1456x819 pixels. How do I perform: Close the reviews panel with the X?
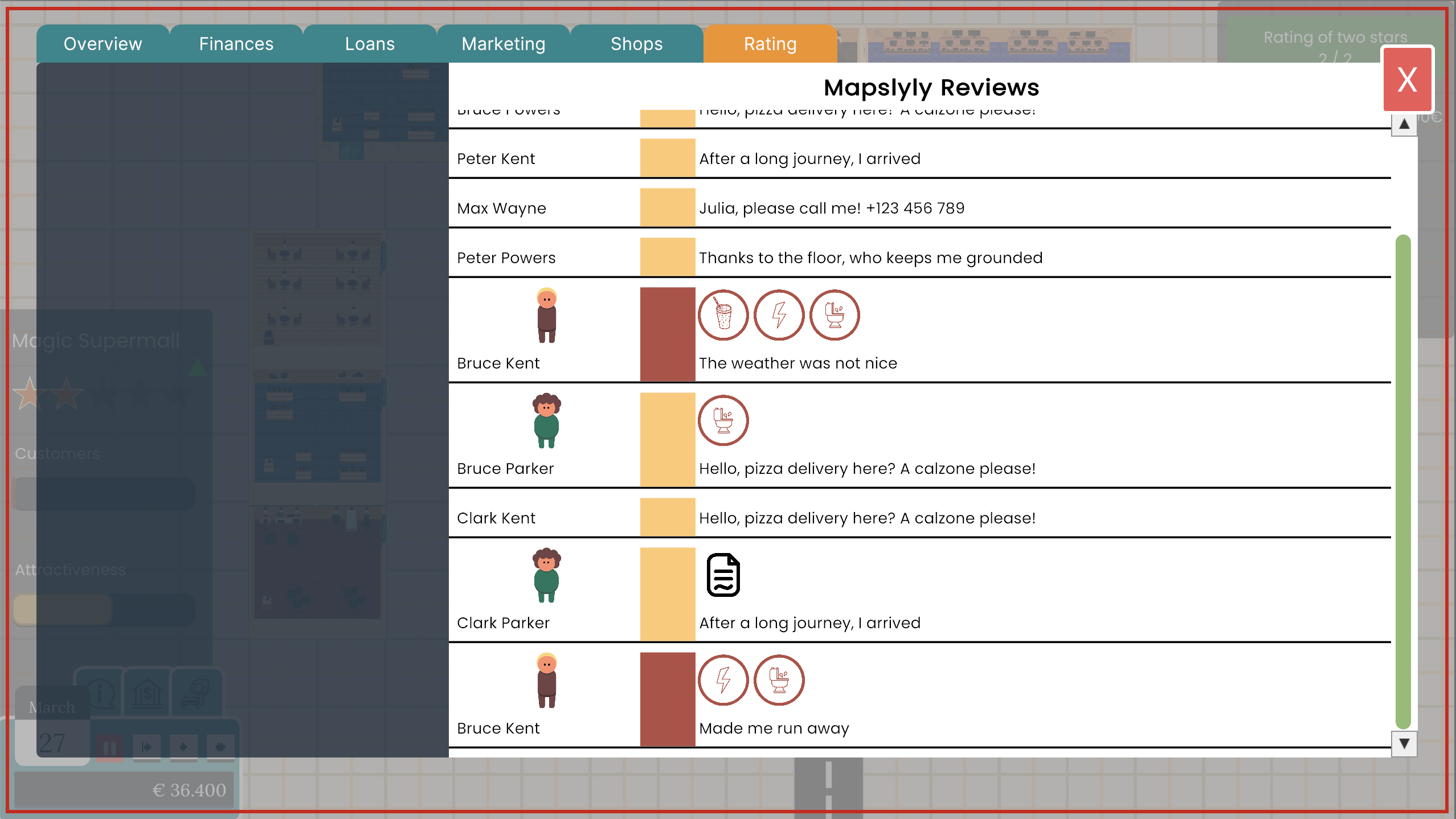(x=1407, y=79)
